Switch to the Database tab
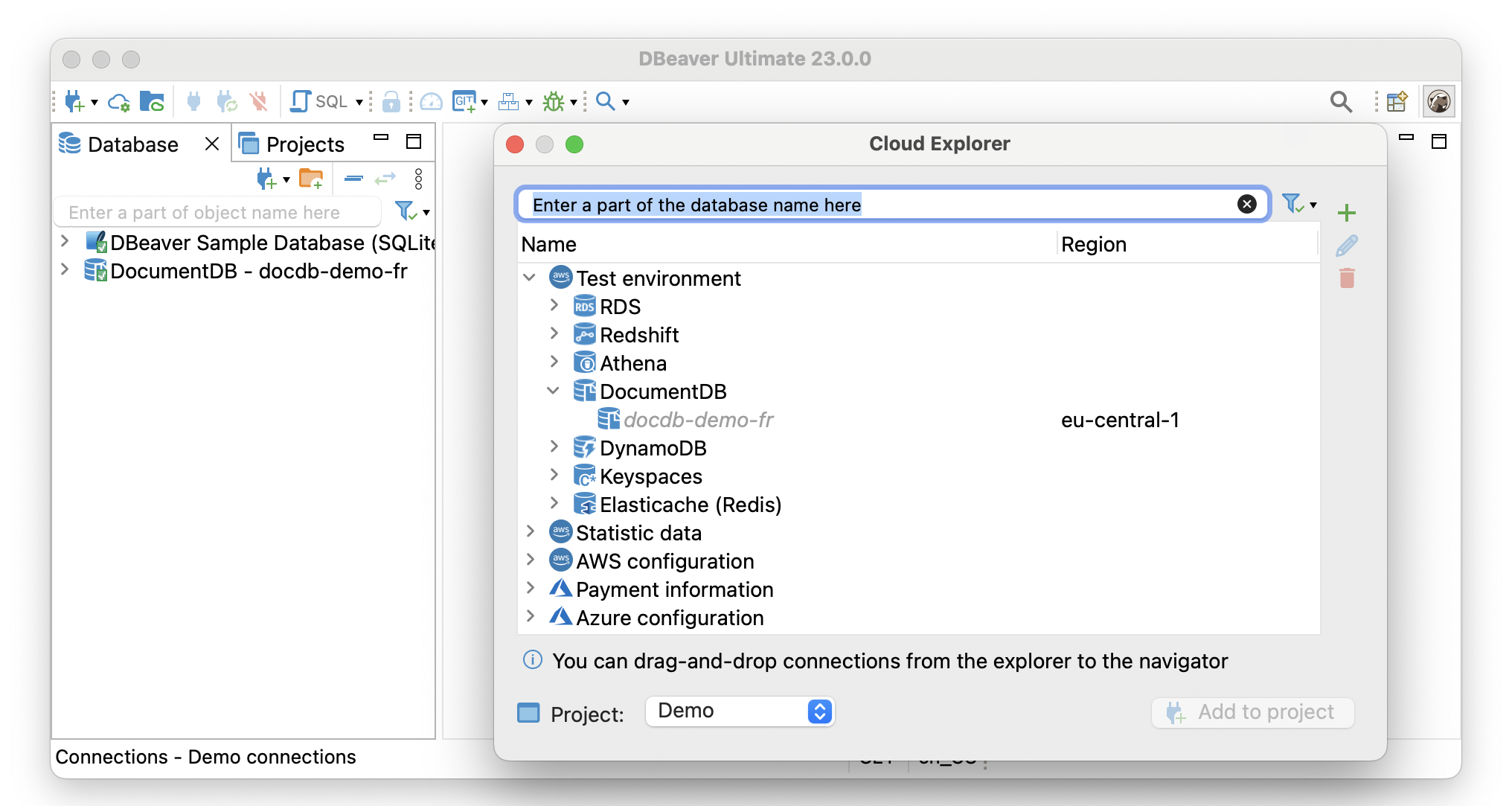 point(132,144)
